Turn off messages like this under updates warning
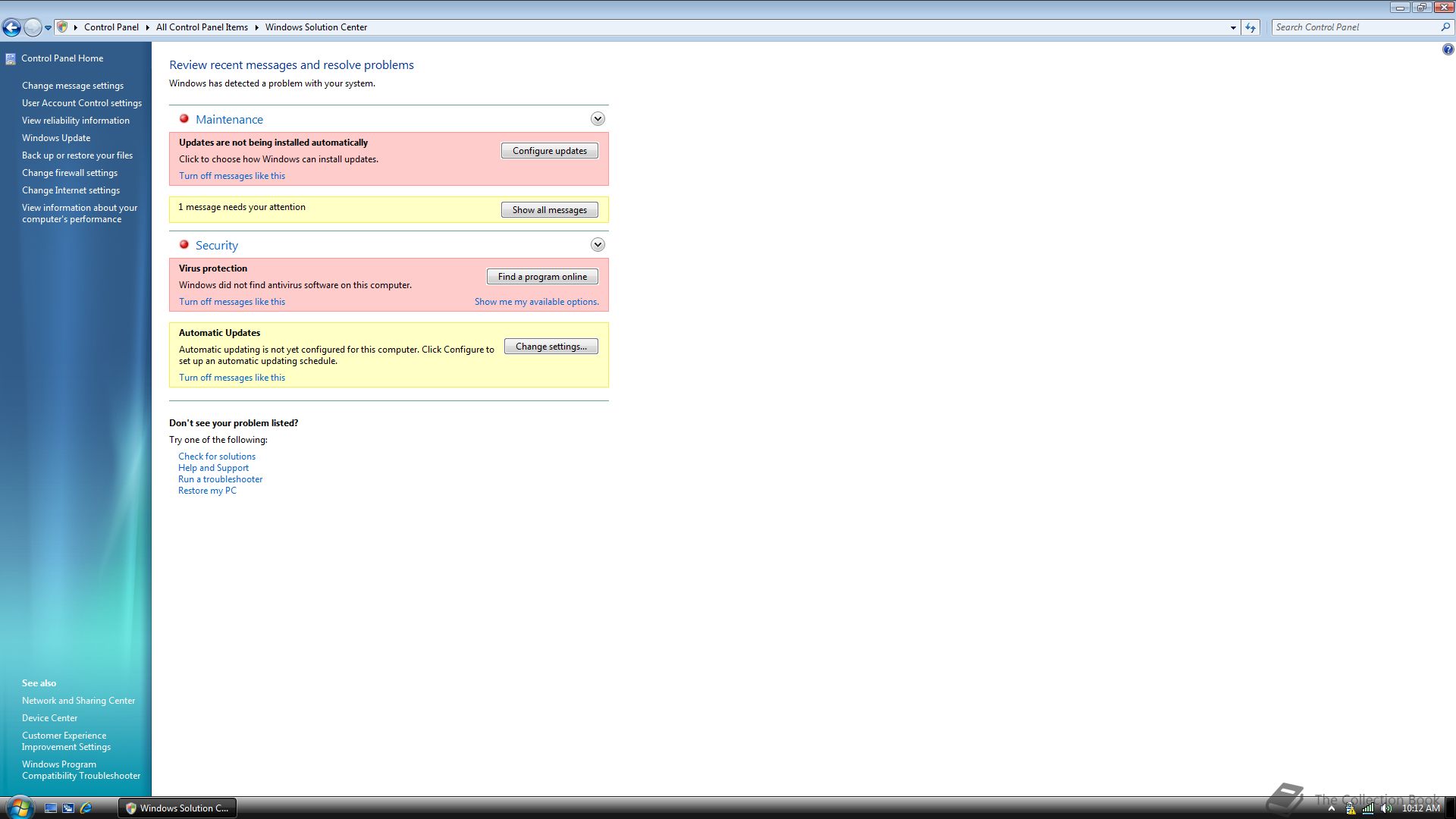This screenshot has height=819, width=1456. pyautogui.click(x=232, y=176)
